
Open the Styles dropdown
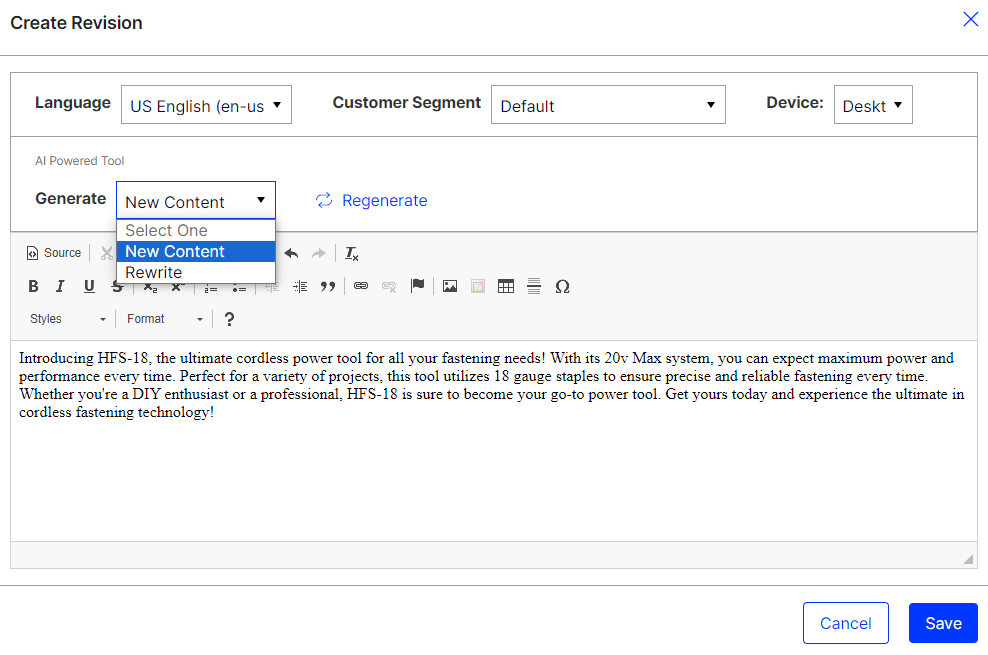[x=67, y=319]
